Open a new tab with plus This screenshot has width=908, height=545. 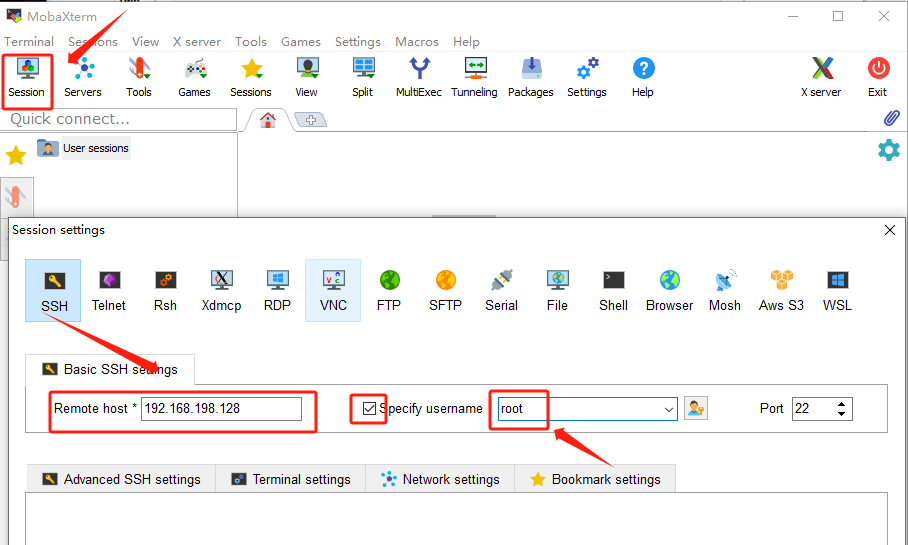[311, 120]
